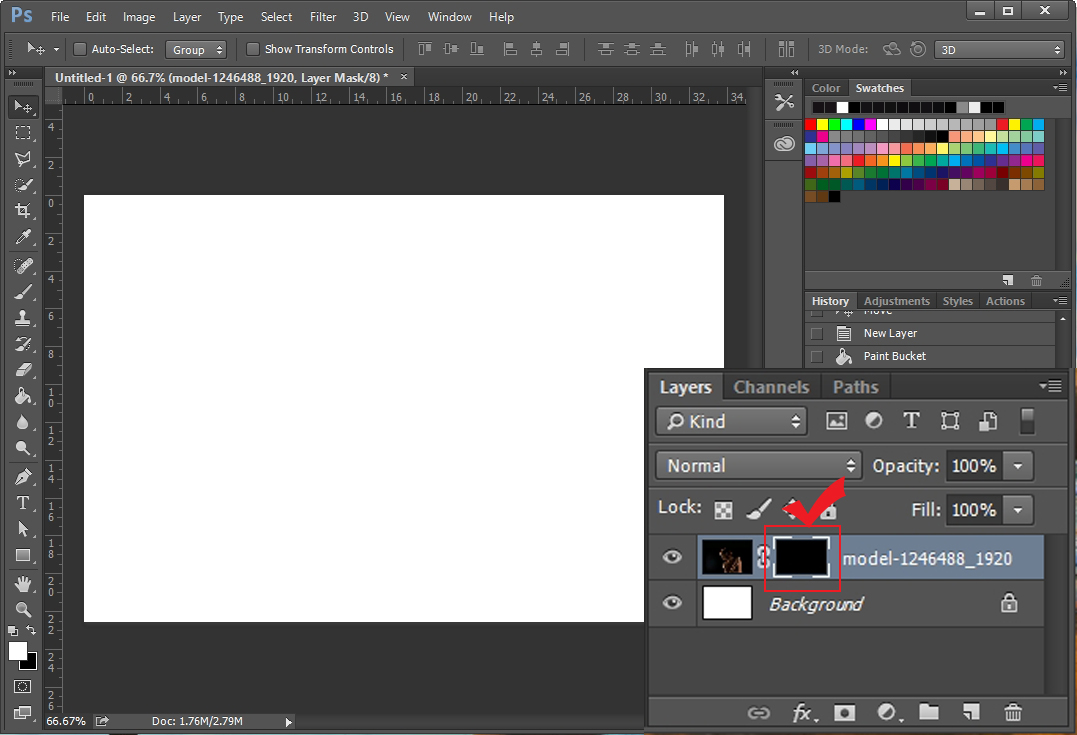
Task: Select the Crop tool
Action: pos(23,211)
